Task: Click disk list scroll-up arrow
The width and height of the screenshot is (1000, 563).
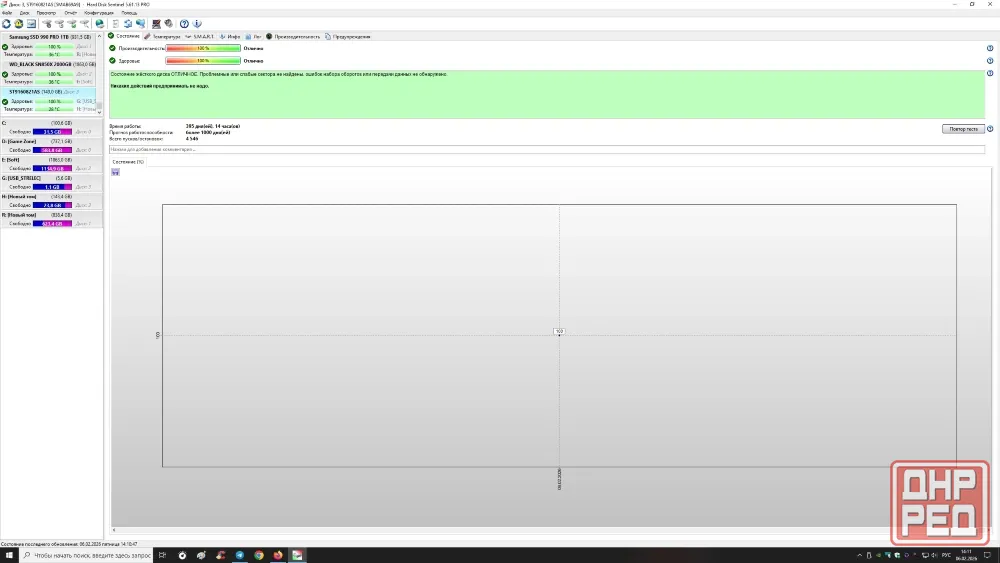Action: [x=99, y=37]
